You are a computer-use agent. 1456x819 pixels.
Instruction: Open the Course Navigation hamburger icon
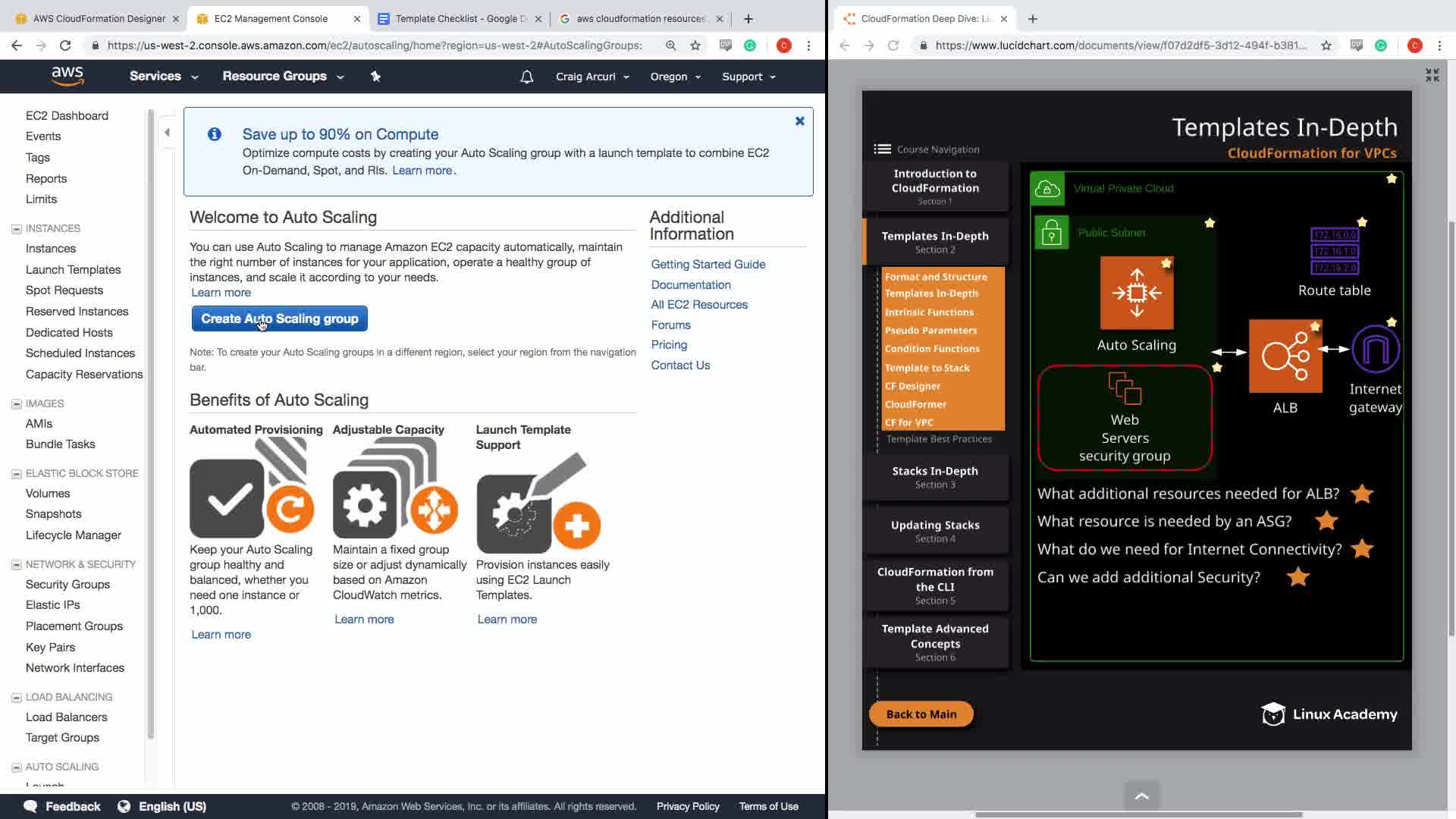coord(882,149)
